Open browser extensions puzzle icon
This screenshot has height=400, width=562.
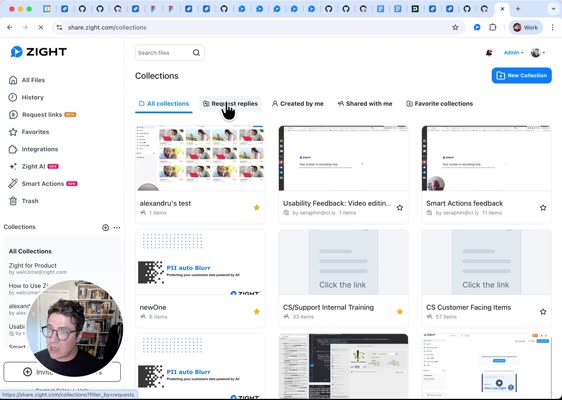(493, 27)
